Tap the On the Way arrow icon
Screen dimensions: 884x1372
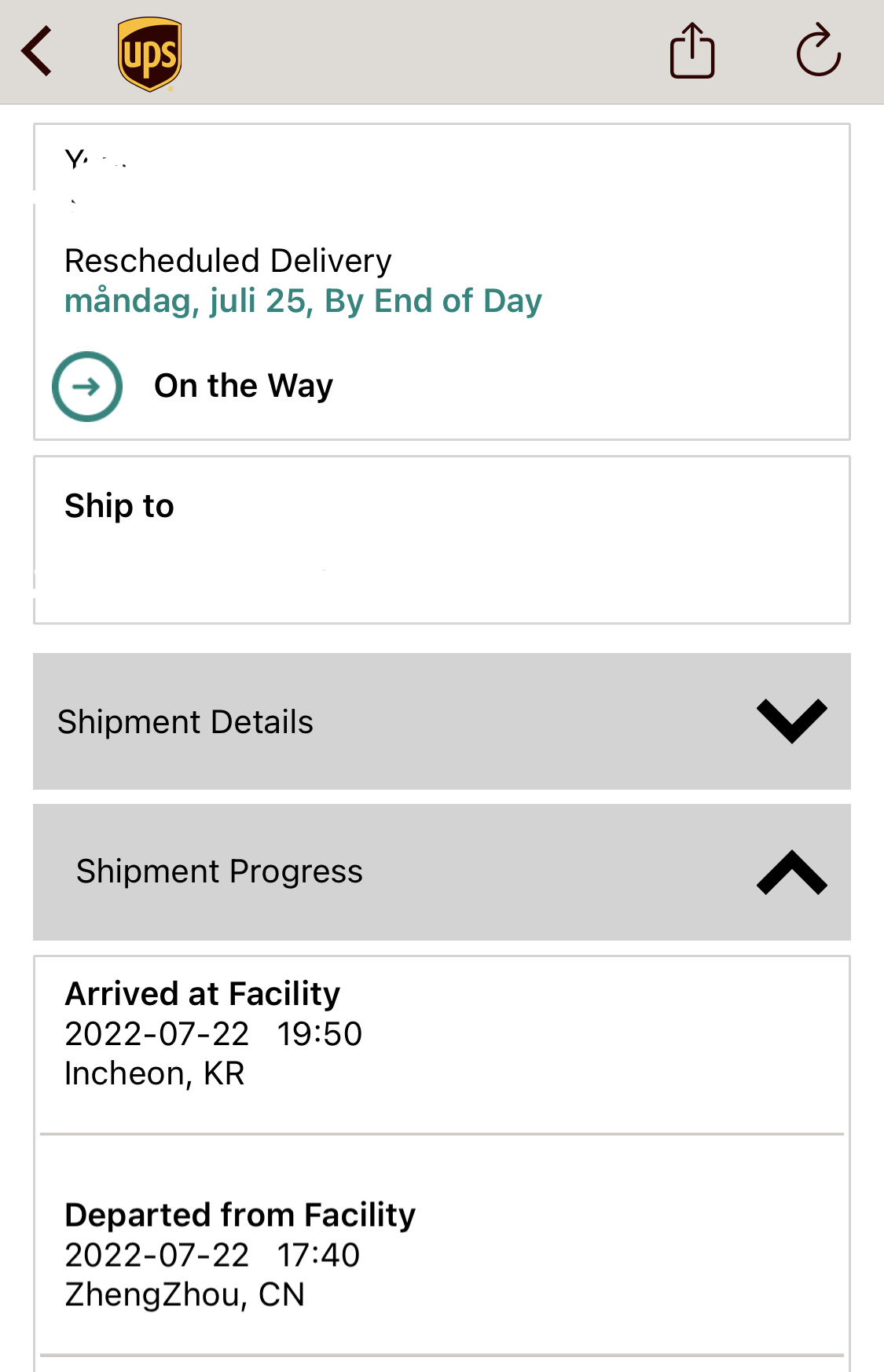(x=87, y=386)
